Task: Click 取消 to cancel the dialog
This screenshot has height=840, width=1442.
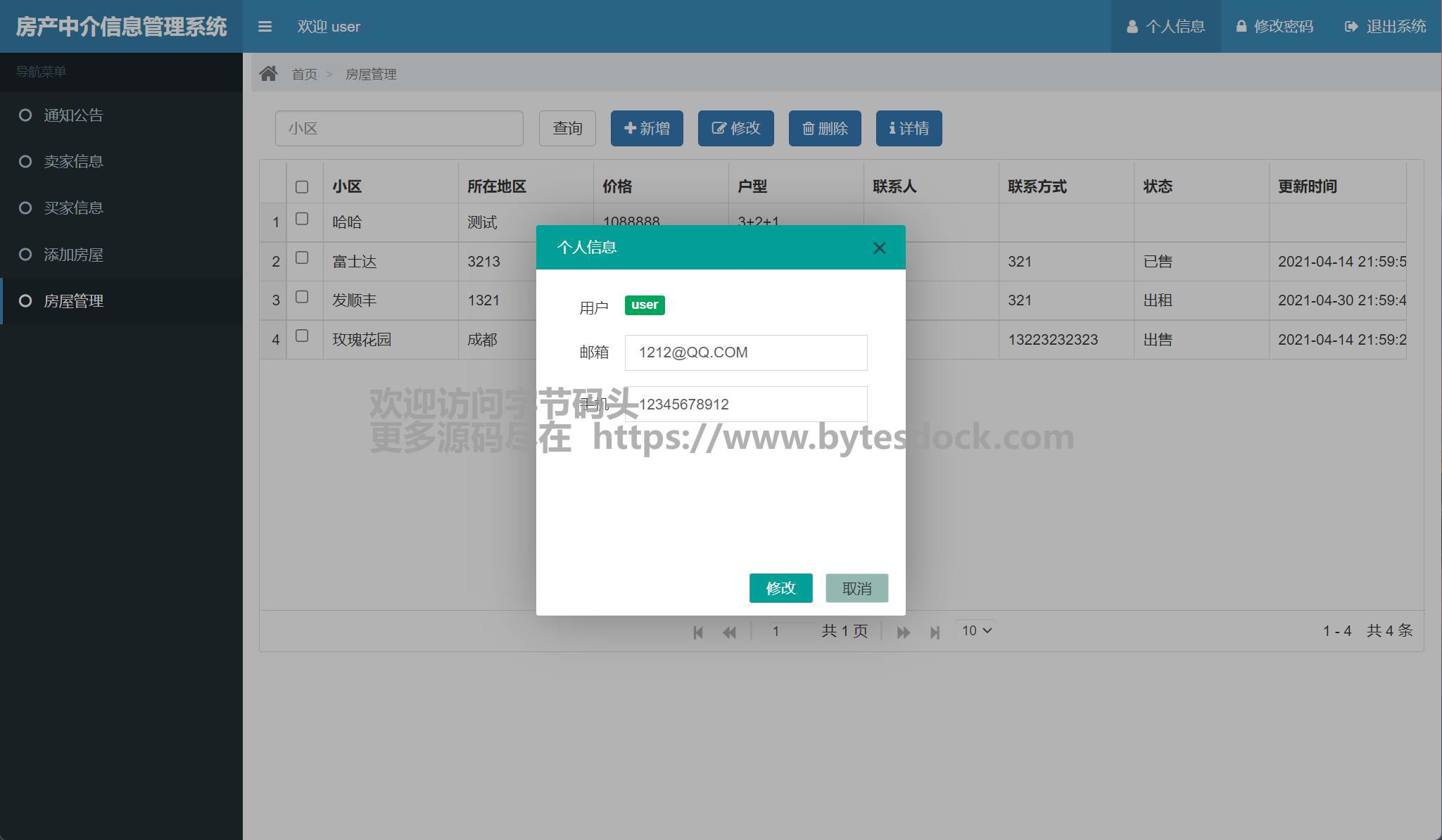Action: (856, 588)
